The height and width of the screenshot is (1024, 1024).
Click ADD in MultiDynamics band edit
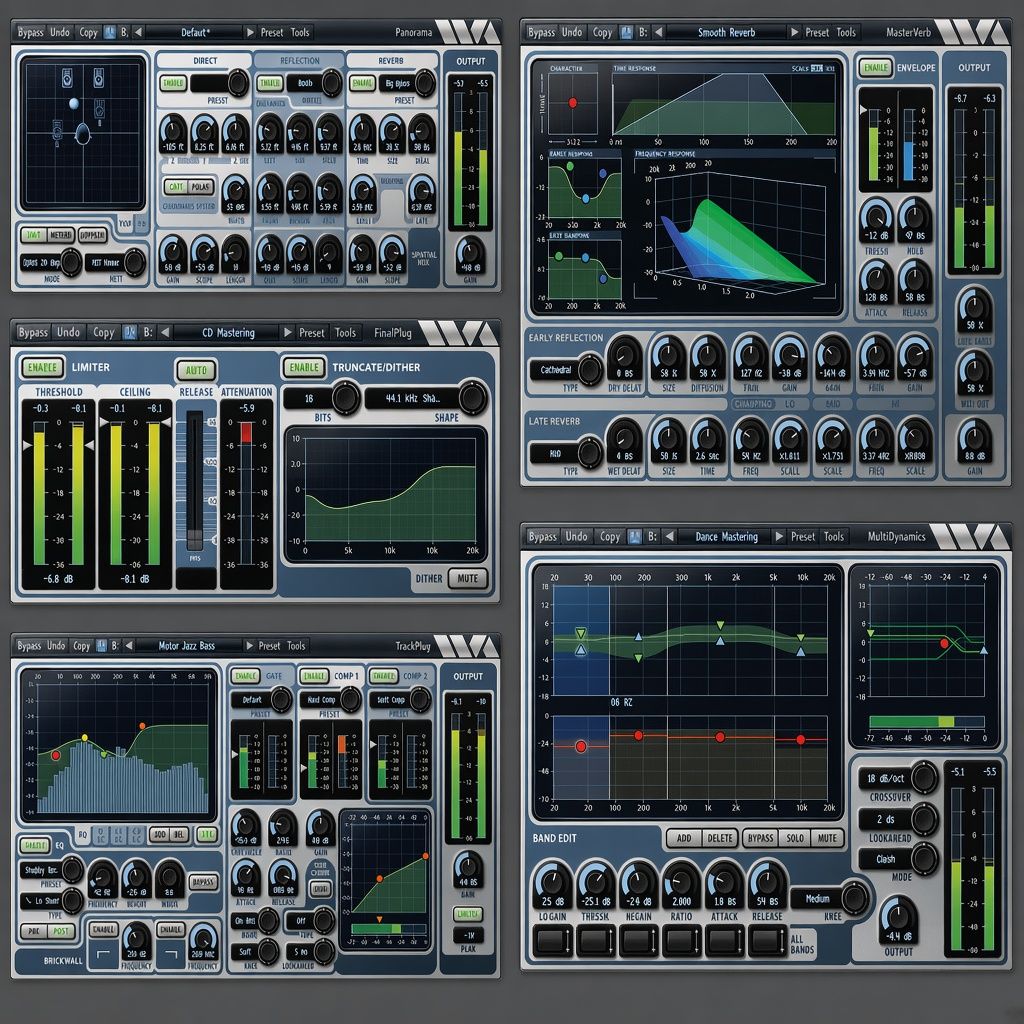(684, 838)
